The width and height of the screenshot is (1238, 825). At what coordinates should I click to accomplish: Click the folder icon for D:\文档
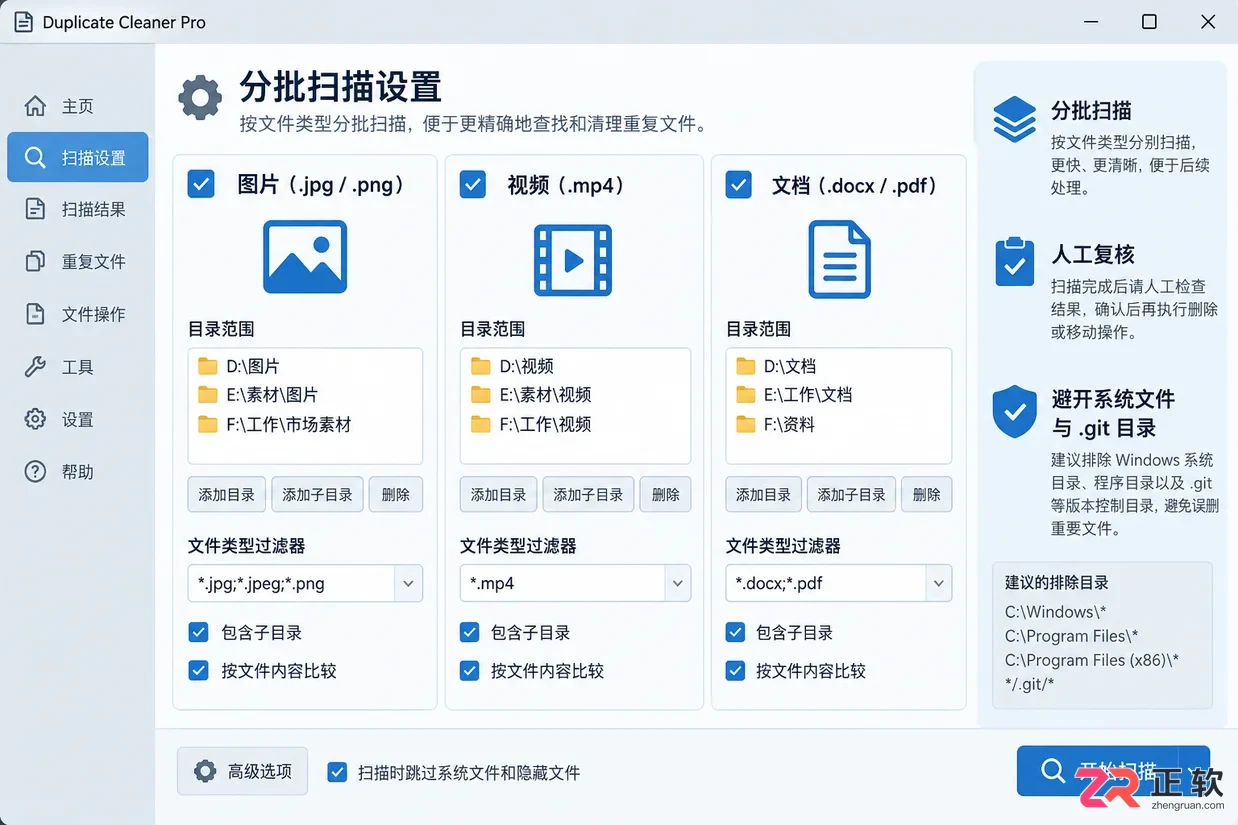[x=746, y=366]
